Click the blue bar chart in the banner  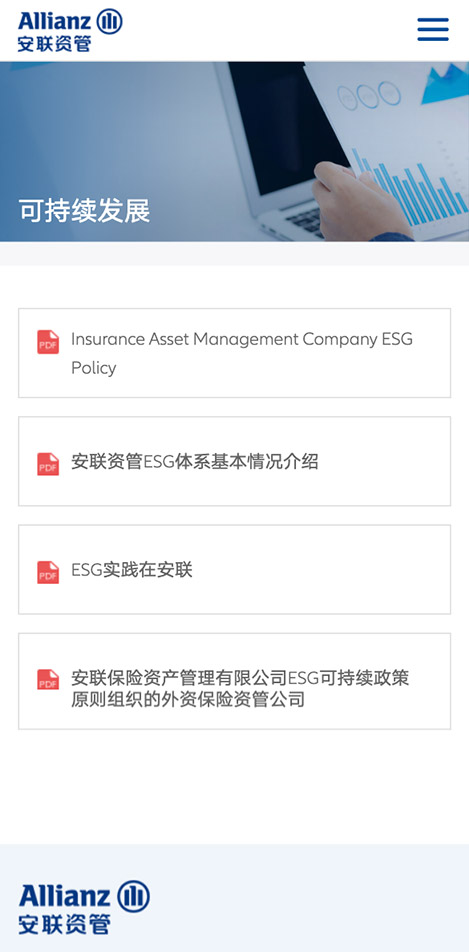coord(409,188)
